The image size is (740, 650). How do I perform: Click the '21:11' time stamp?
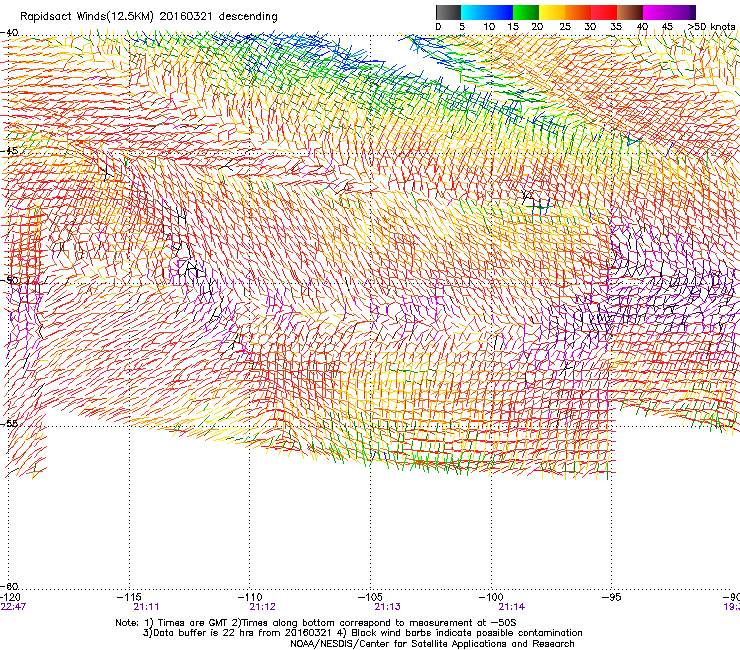pos(146,607)
